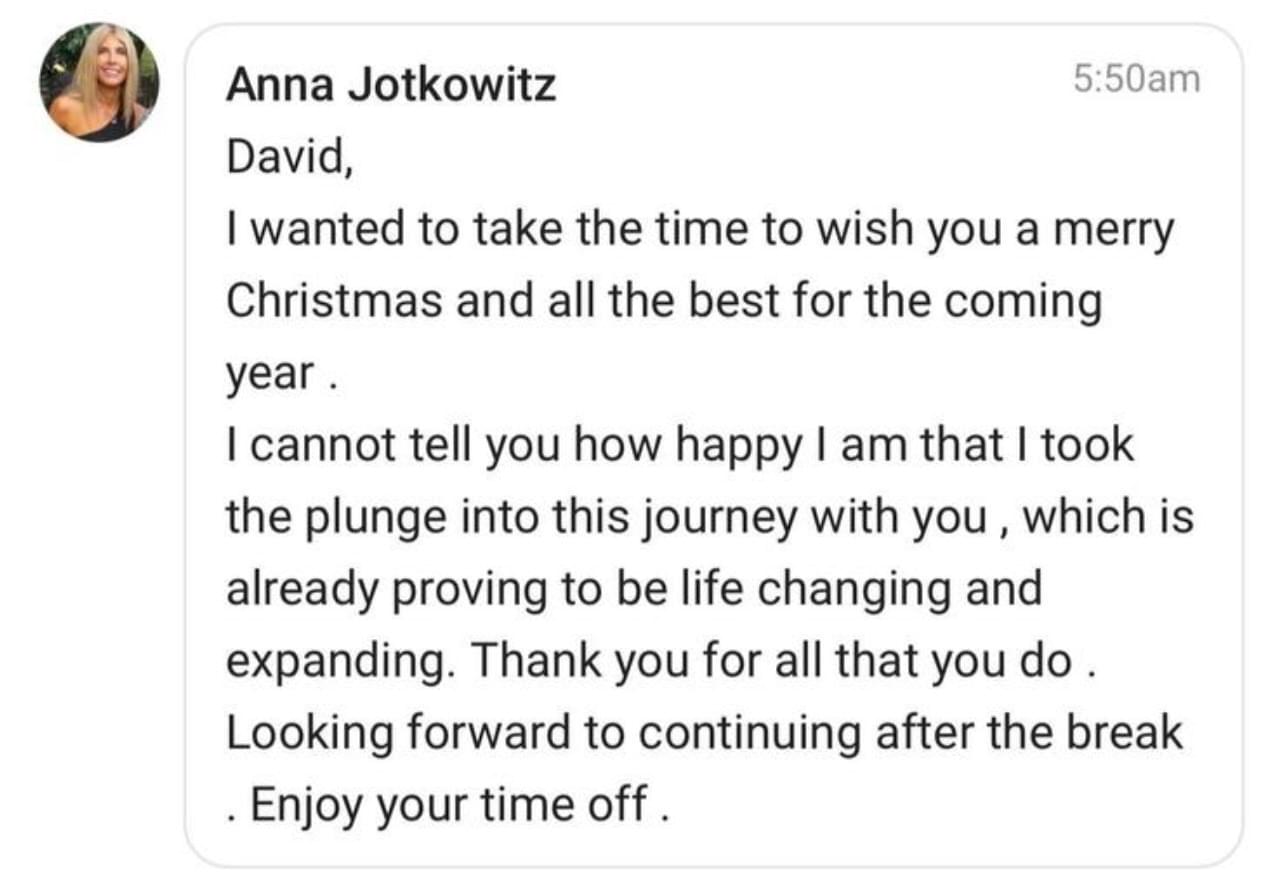Select the line "I cannot tell you how happy"
The height and width of the screenshot is (892, 1284).
click(x=680, y=445)
